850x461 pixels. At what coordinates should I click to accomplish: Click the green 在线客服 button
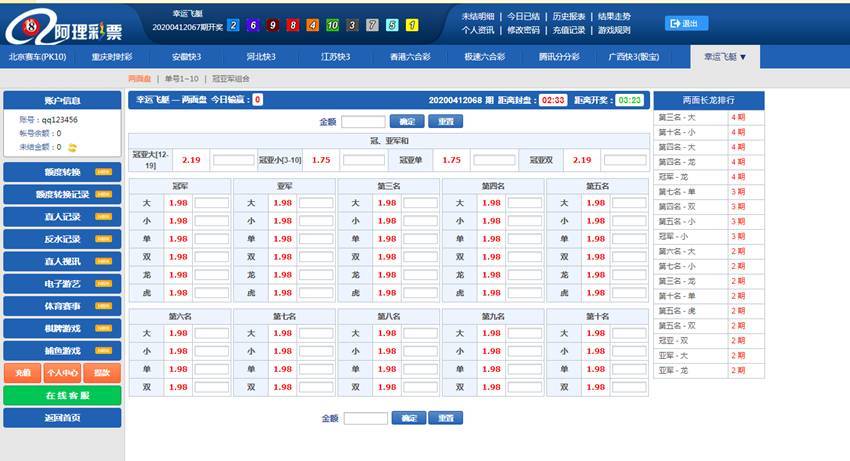(62, 395)
